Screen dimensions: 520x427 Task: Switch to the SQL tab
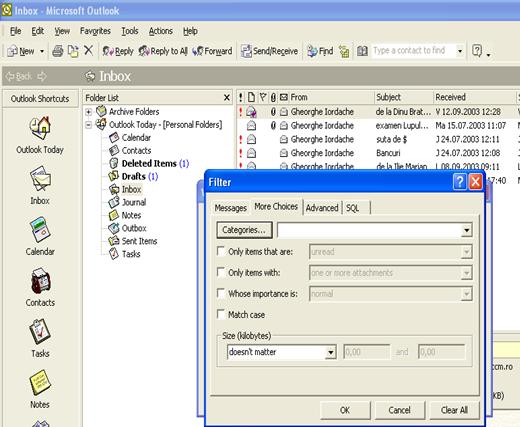[353, 208]
